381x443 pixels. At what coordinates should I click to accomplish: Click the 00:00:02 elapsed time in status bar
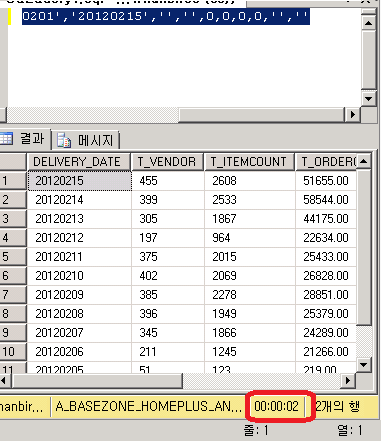point(276,406)
